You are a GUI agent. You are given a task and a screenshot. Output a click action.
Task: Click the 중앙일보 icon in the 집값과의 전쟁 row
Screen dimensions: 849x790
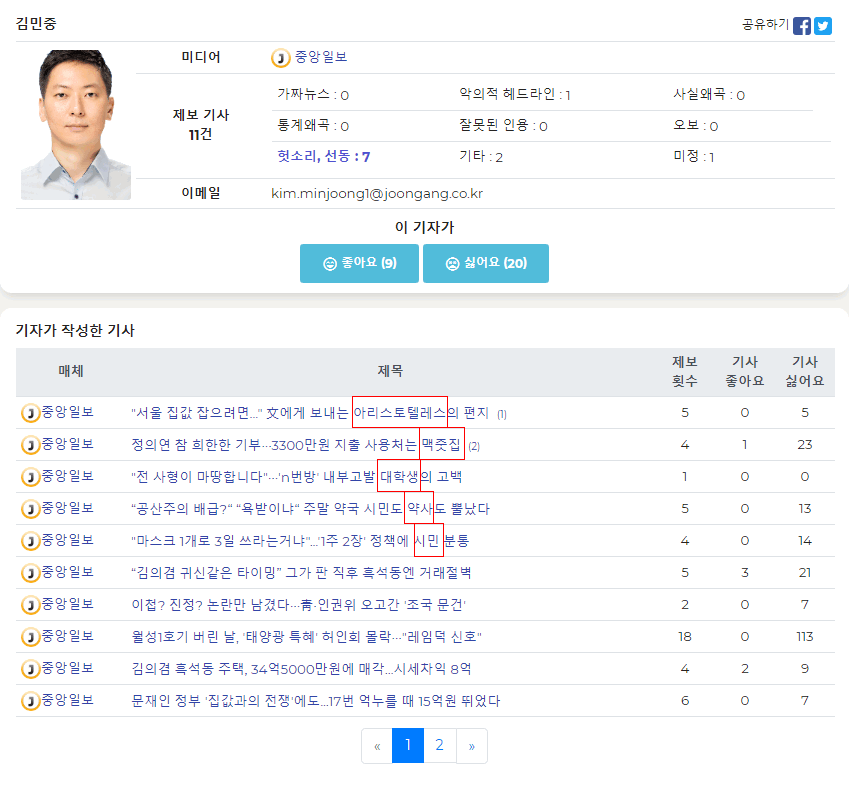pyautogui.click(x=30, y=701)
